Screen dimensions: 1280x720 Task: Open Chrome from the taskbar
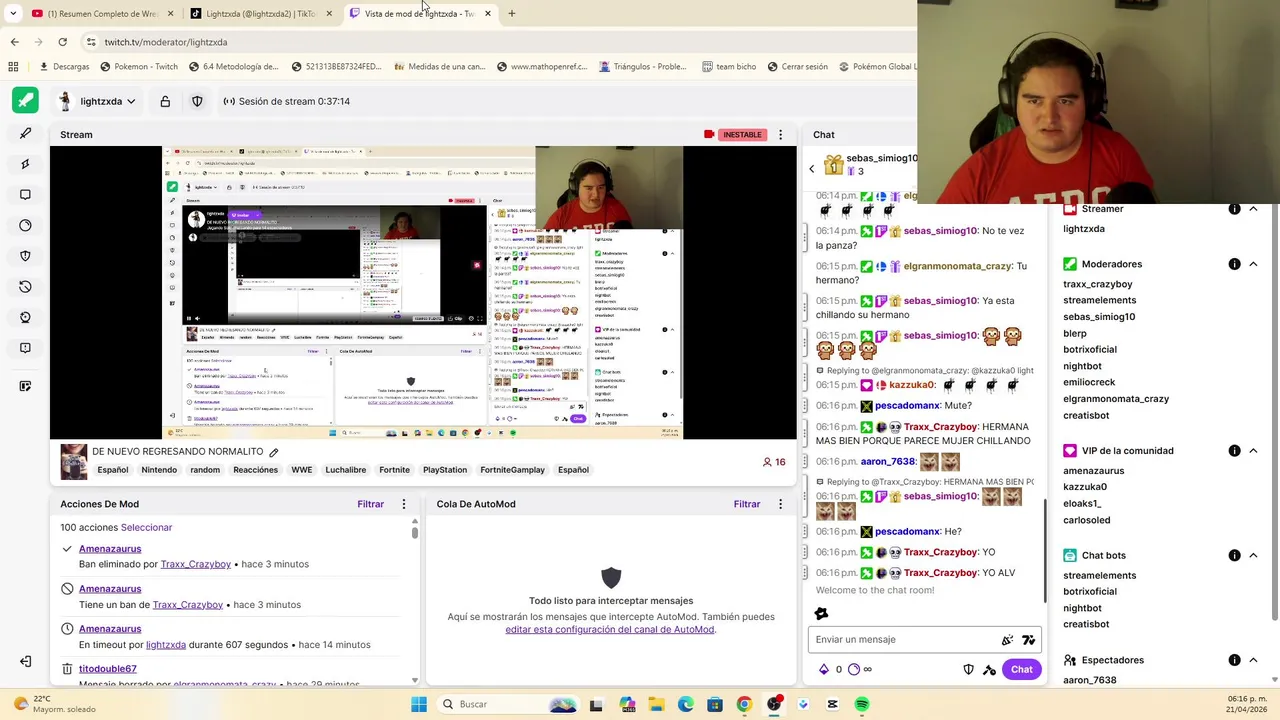(744, 704)
